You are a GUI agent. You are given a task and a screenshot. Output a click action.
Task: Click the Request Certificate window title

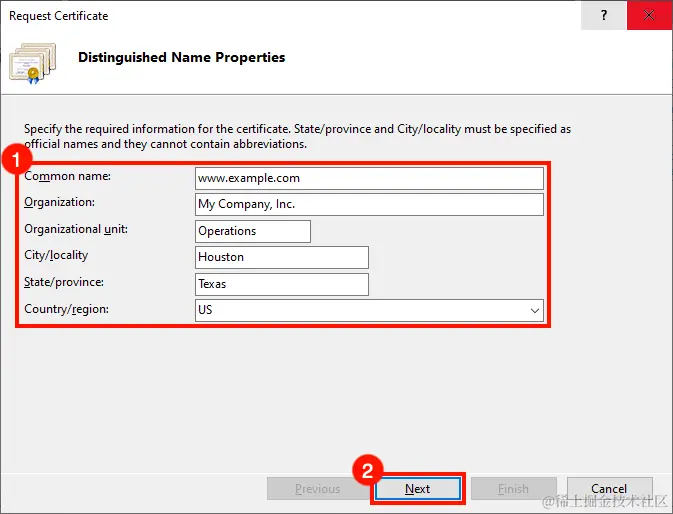59,16
